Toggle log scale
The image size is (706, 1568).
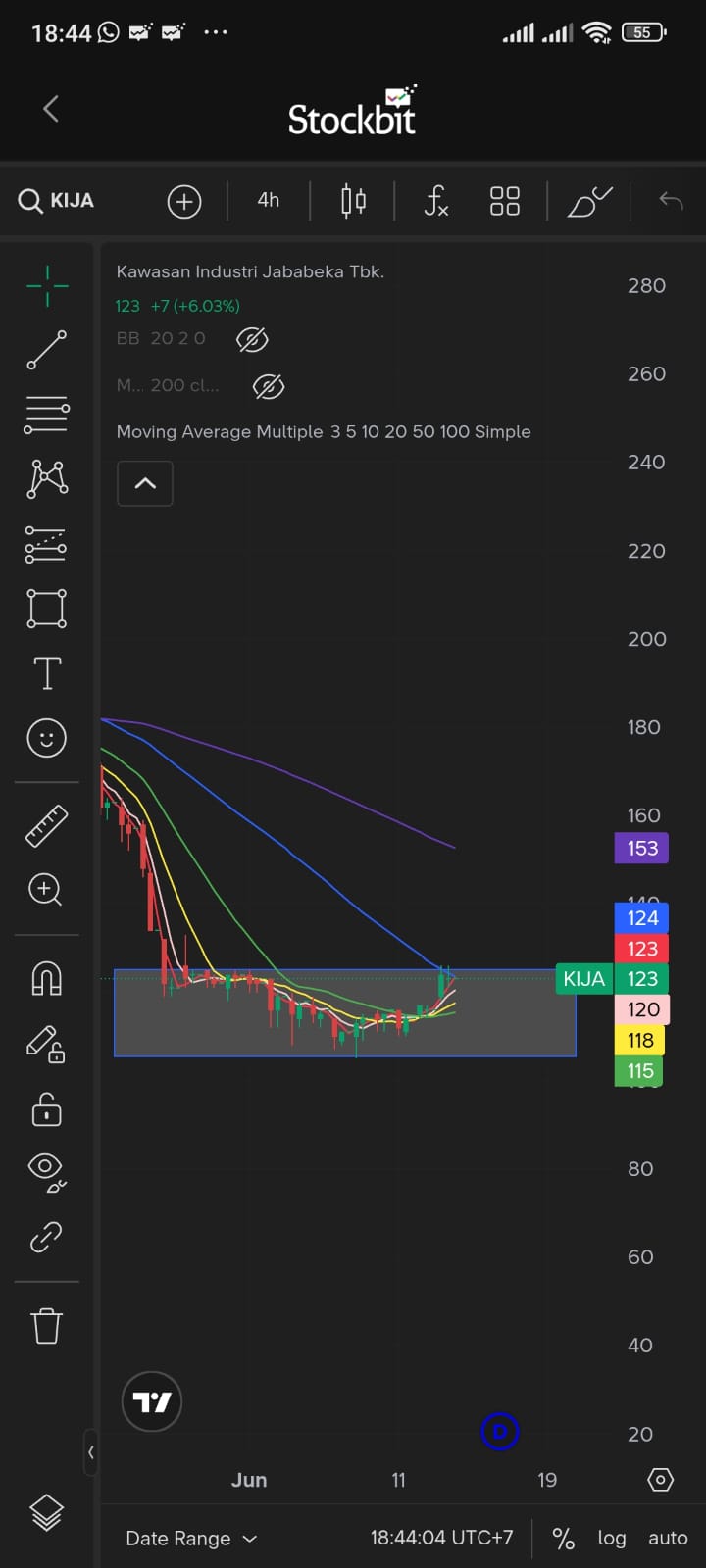(612, 1539)
